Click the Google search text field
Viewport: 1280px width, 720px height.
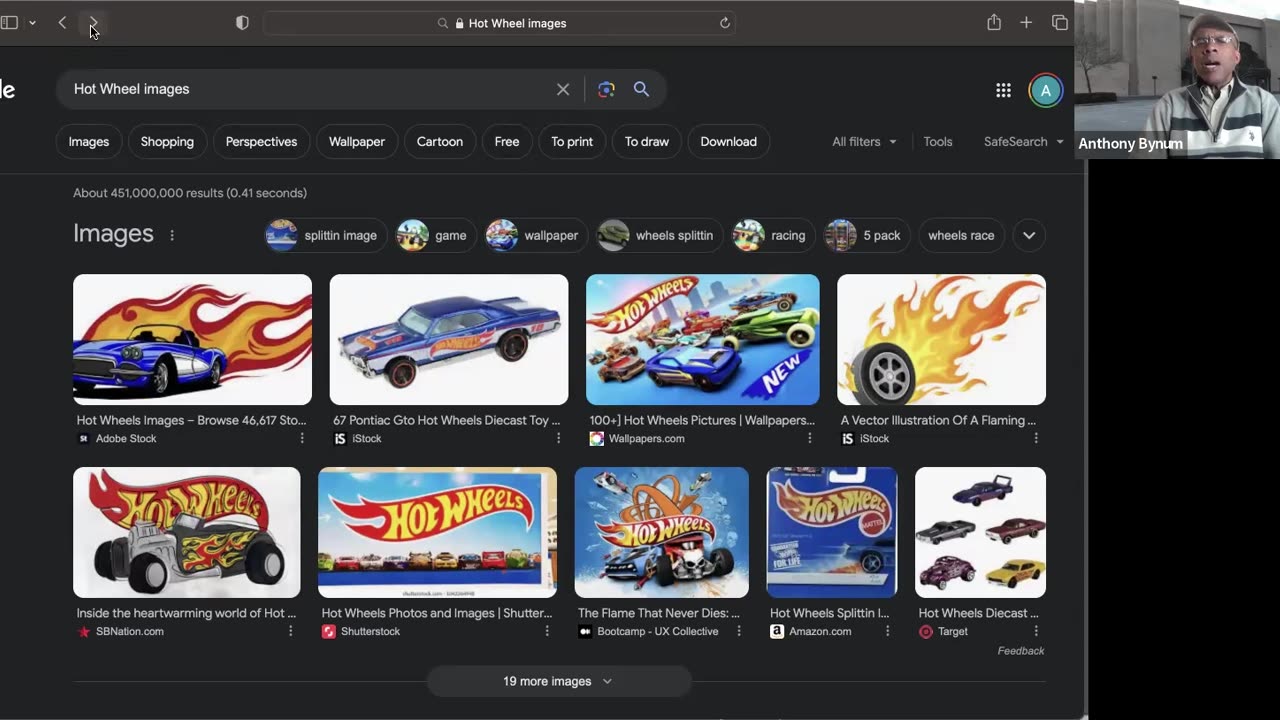[x=310, y=89]
